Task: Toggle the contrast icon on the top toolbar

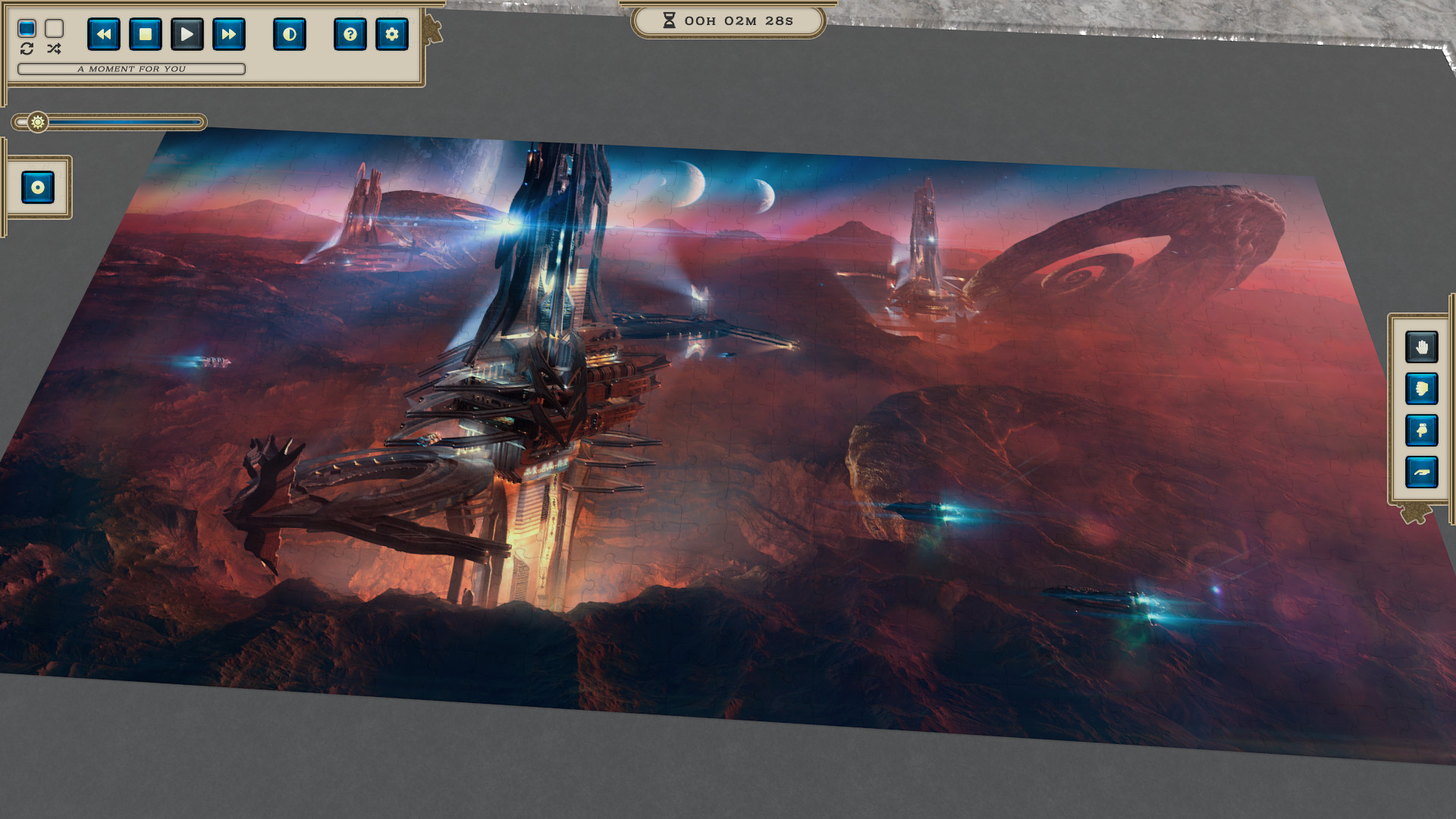Action: pyautogui.click(x=289, y=35)
